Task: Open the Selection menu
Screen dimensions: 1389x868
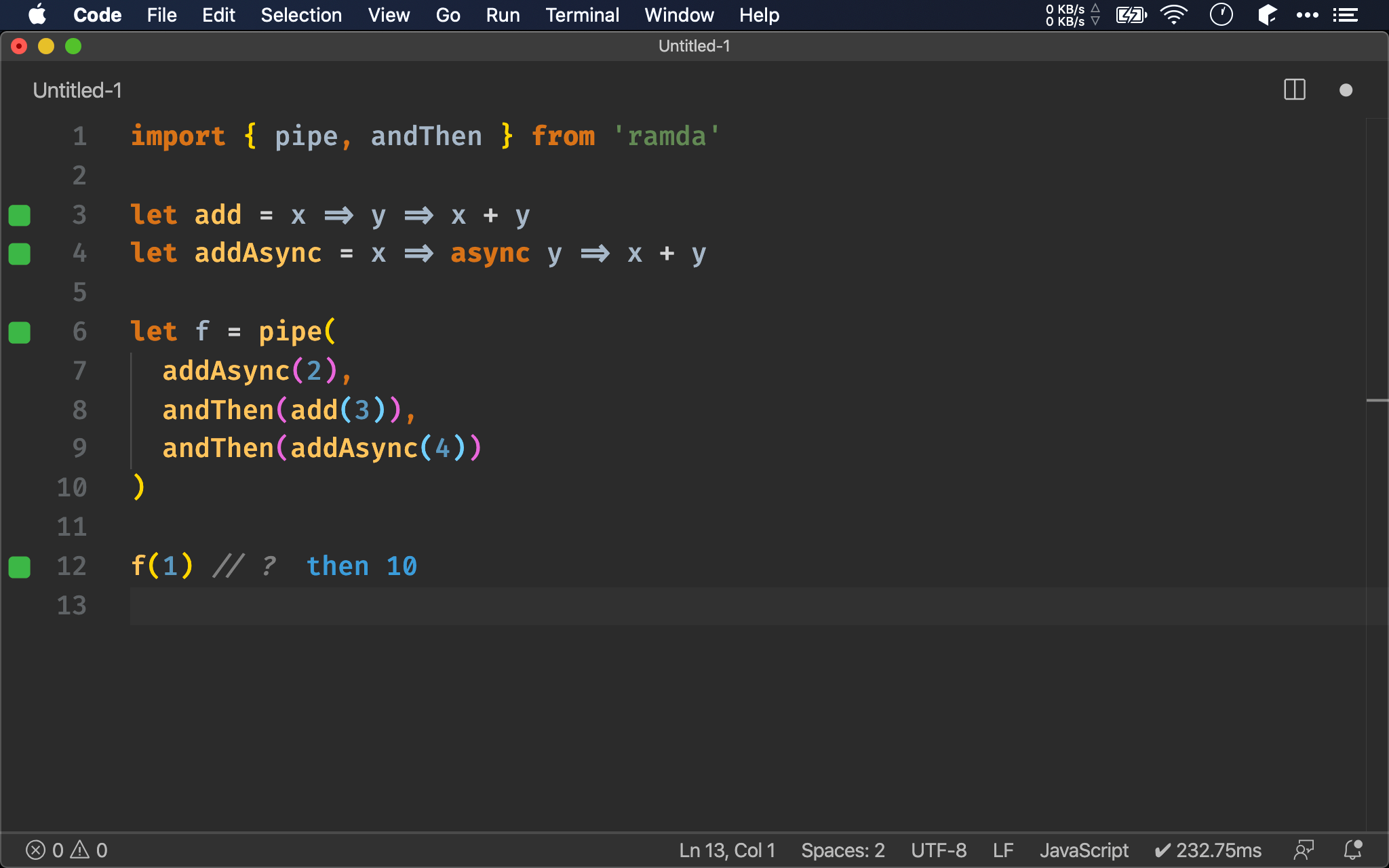Action: (x=301, y=15)
